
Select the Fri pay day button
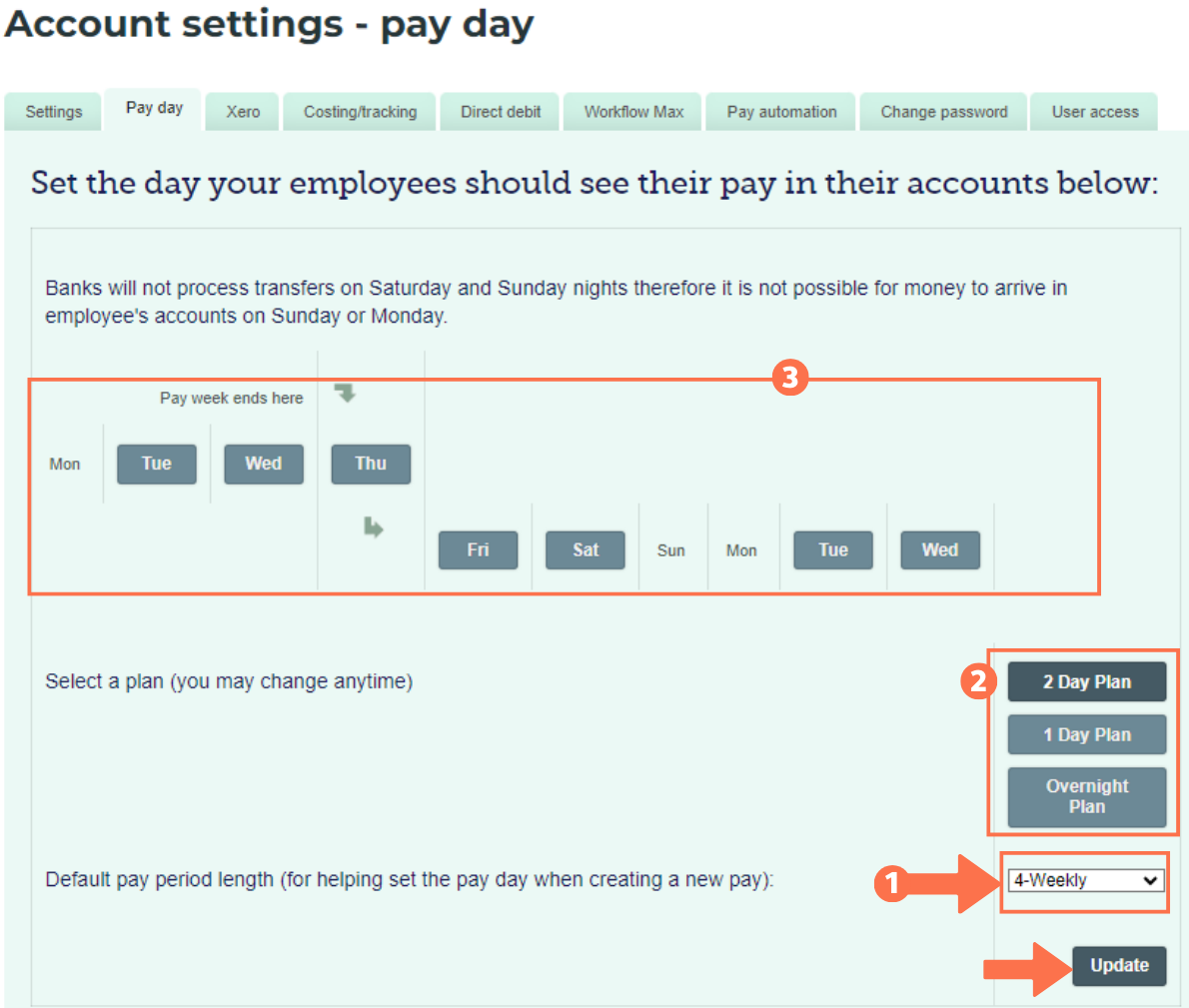click(x=478, y=549)
